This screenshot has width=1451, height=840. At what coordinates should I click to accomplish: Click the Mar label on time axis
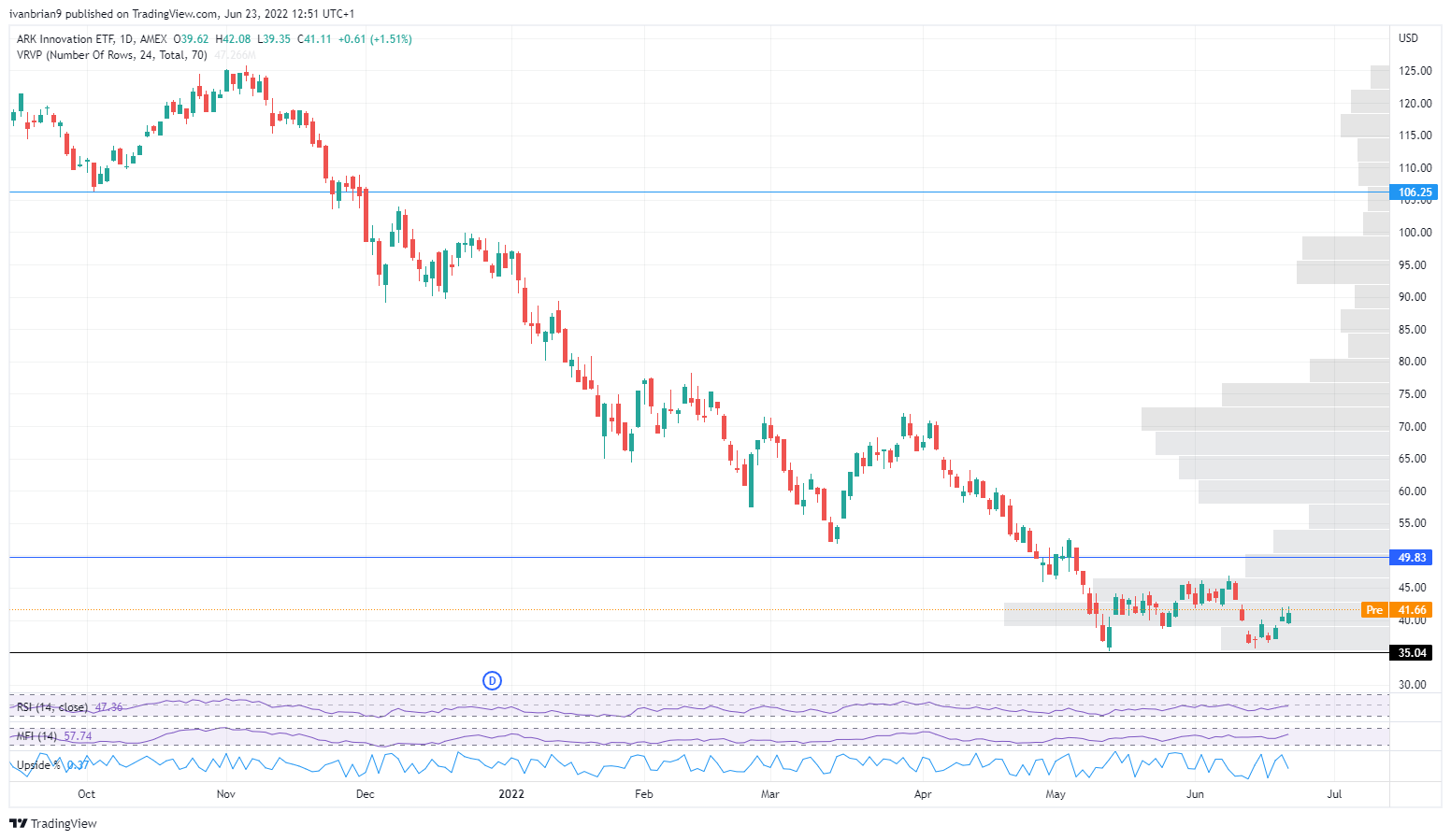click(x=769, y=794)
